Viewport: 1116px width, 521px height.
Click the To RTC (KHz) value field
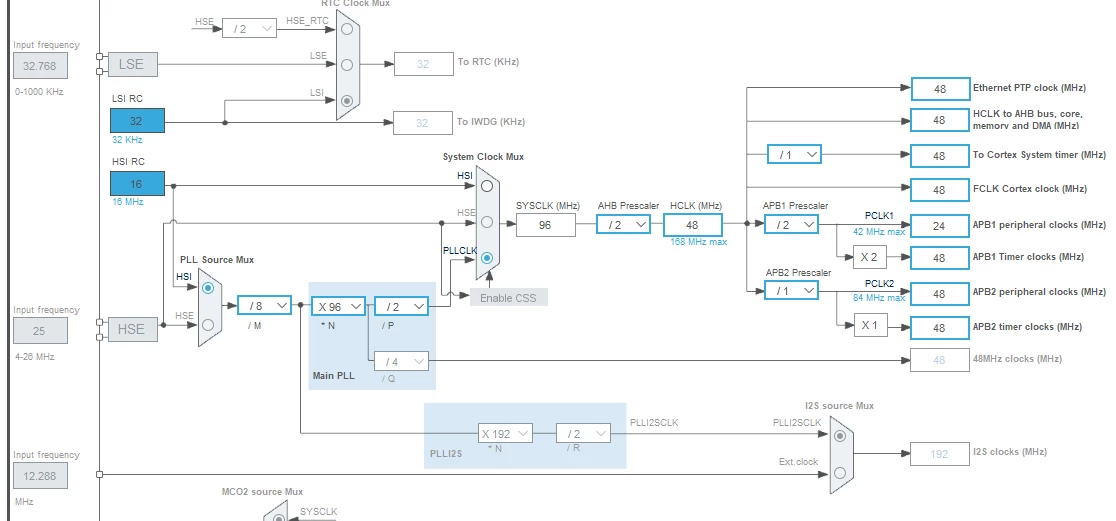(423, 63)
